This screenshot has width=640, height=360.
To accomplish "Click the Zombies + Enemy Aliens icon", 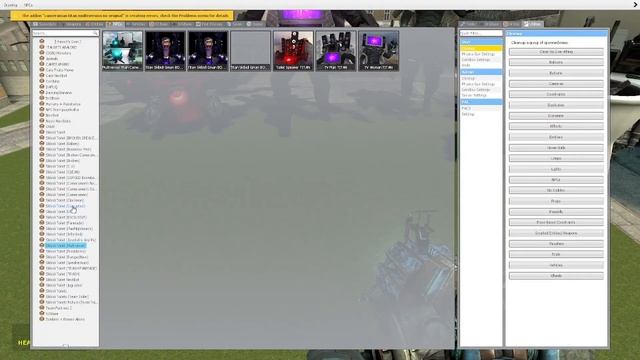I will pyautogui.click(x=42, y=319).
